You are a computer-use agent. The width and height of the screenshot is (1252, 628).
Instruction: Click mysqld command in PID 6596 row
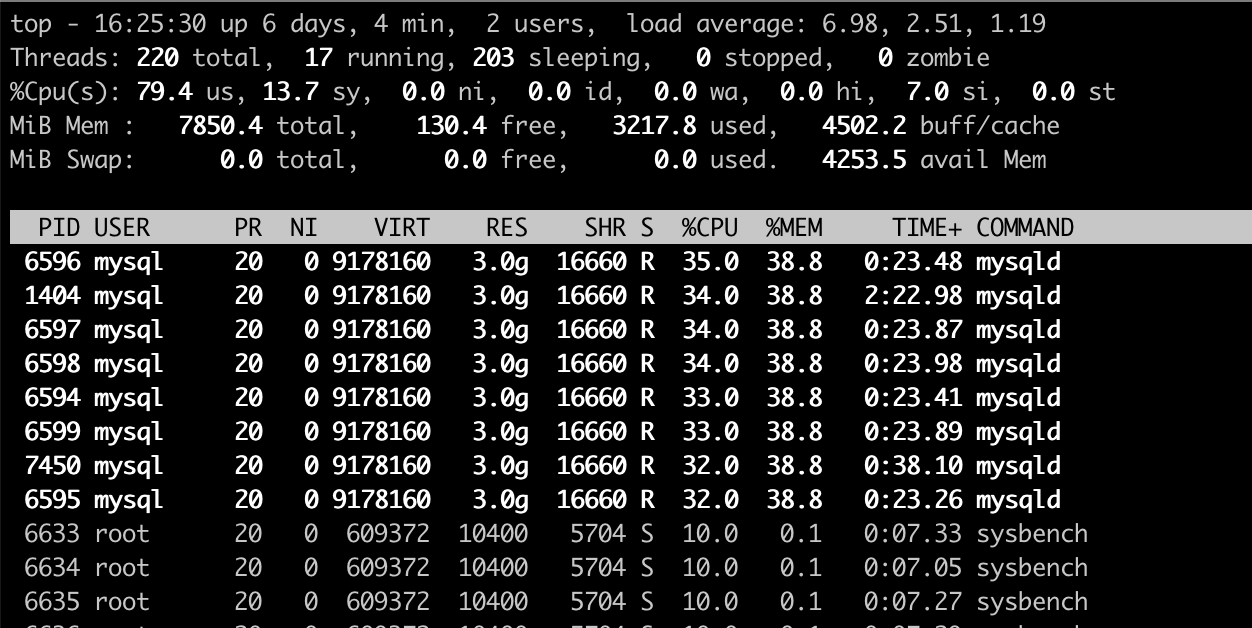(1018, 262)
